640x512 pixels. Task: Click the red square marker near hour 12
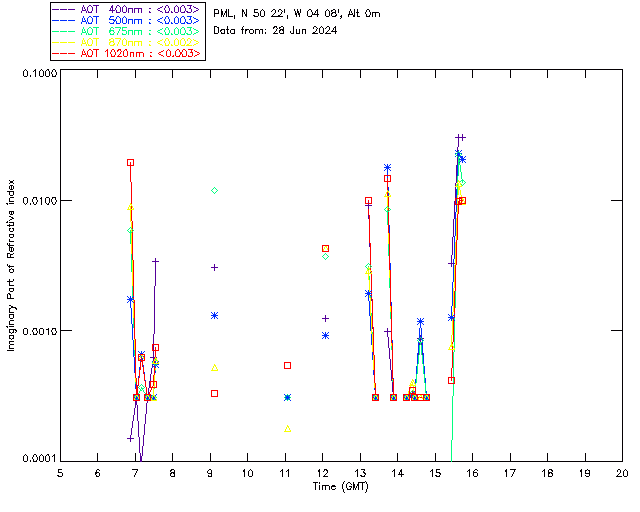point(325,249)
